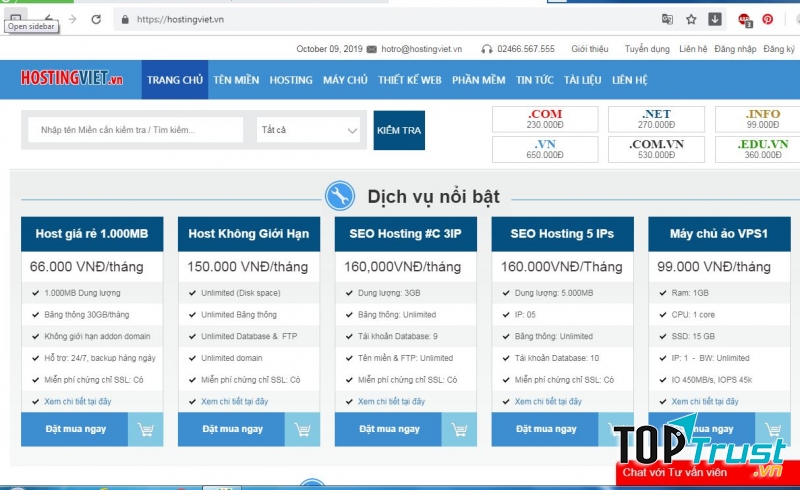Click the wrench icon beside Dịch vụ nổi bật
This screenshot has height=490, width=800.
tap(340, 195)
